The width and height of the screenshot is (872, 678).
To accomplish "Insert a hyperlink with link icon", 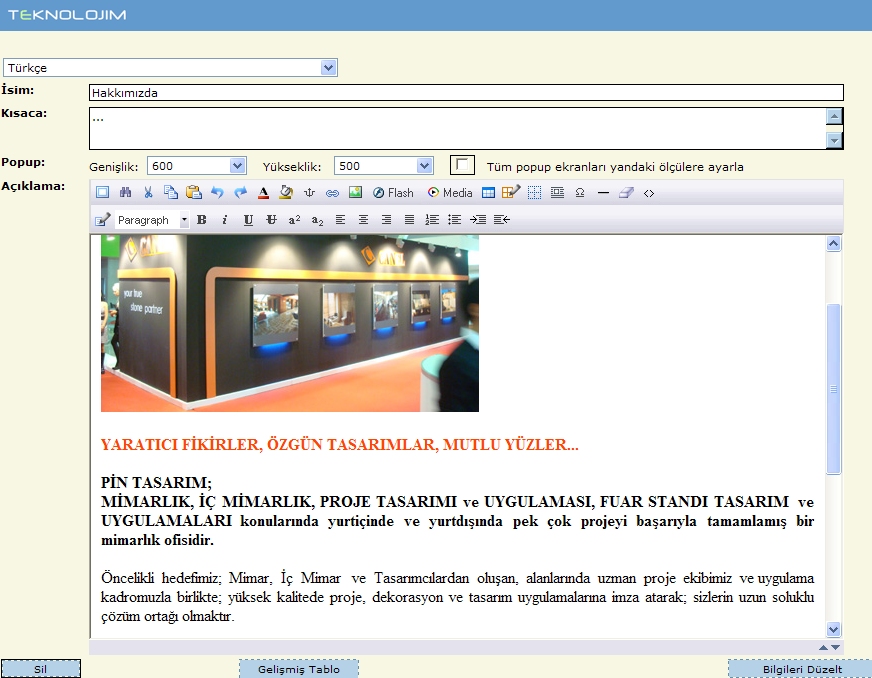I will (332, 193).
